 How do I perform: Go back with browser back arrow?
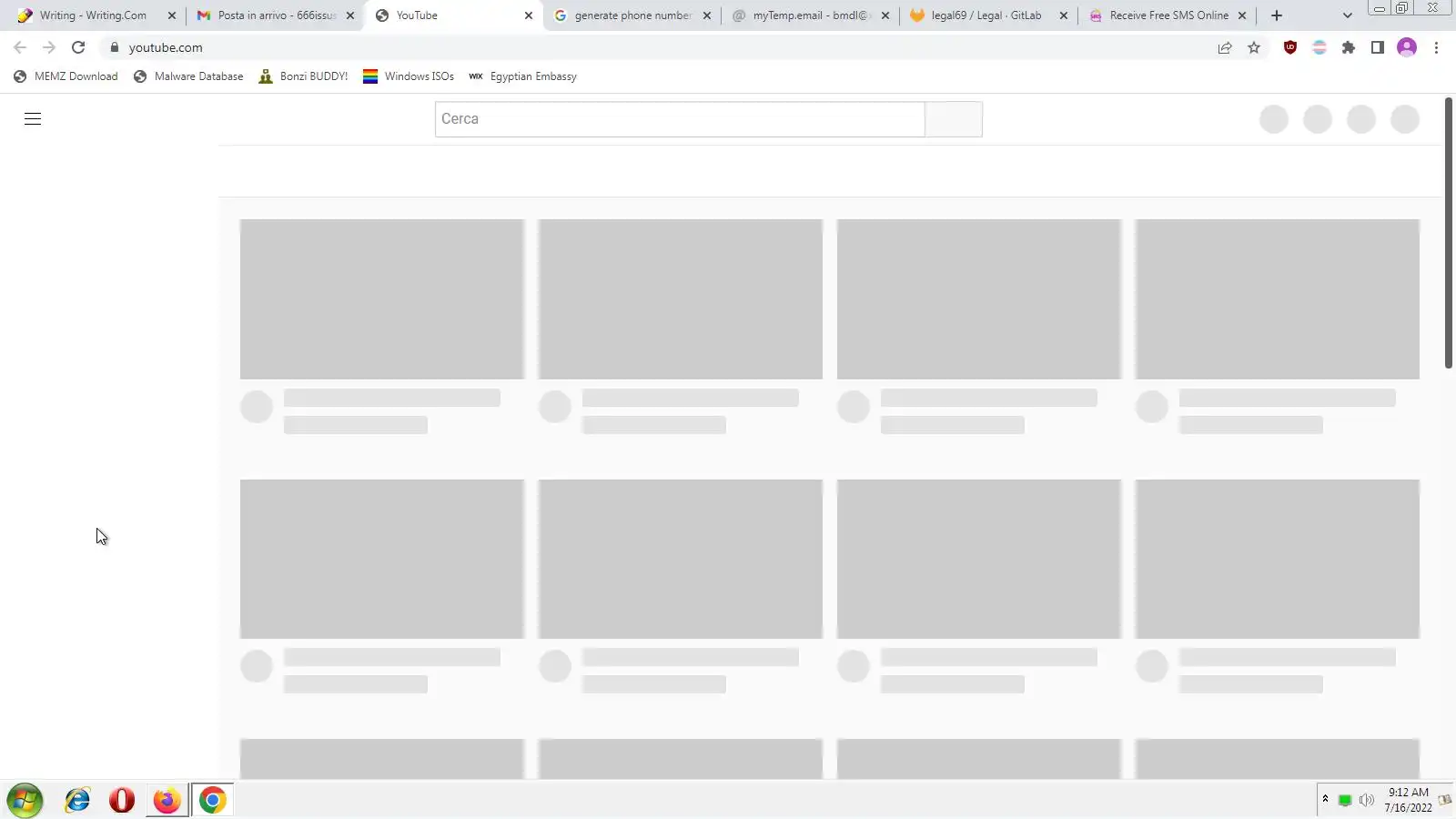(x=20, y=47)
